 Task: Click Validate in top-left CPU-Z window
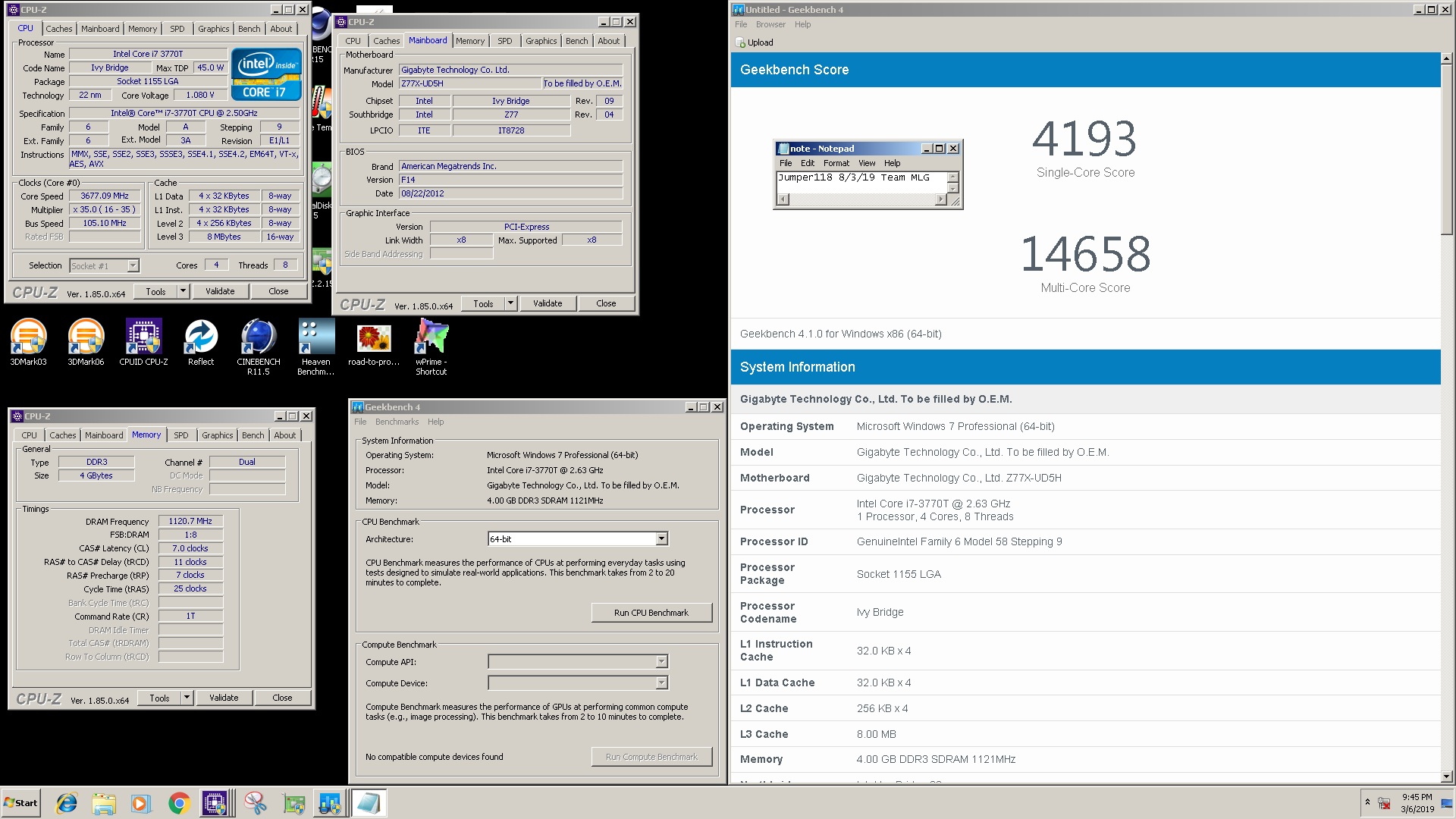220,291
